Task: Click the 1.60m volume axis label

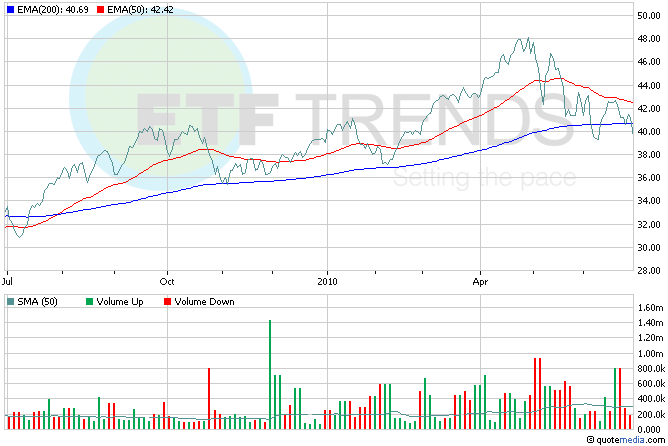Action: tap(651, 308)
